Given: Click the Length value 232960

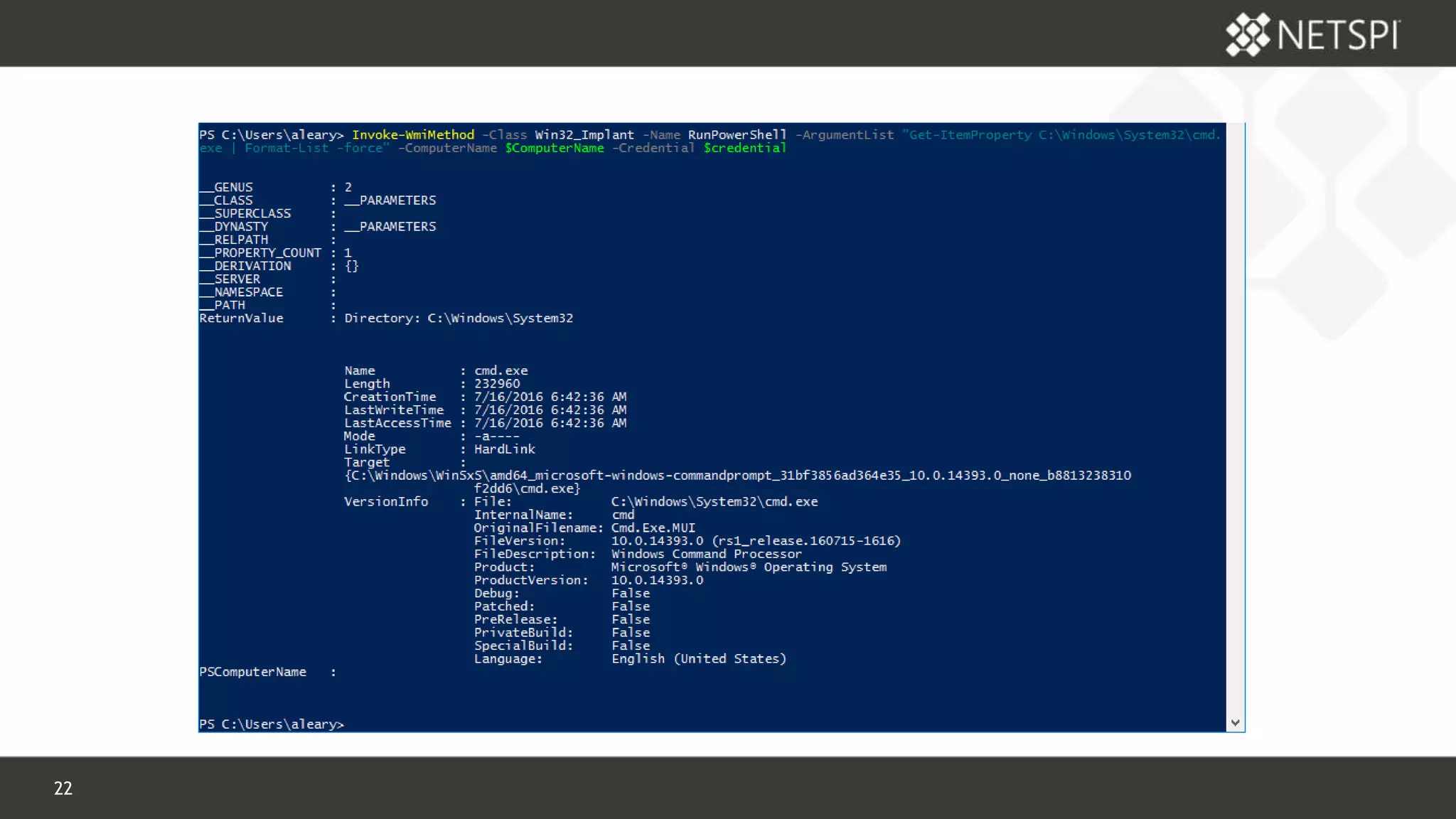Looking at the screenshot, I should point(496,384).
